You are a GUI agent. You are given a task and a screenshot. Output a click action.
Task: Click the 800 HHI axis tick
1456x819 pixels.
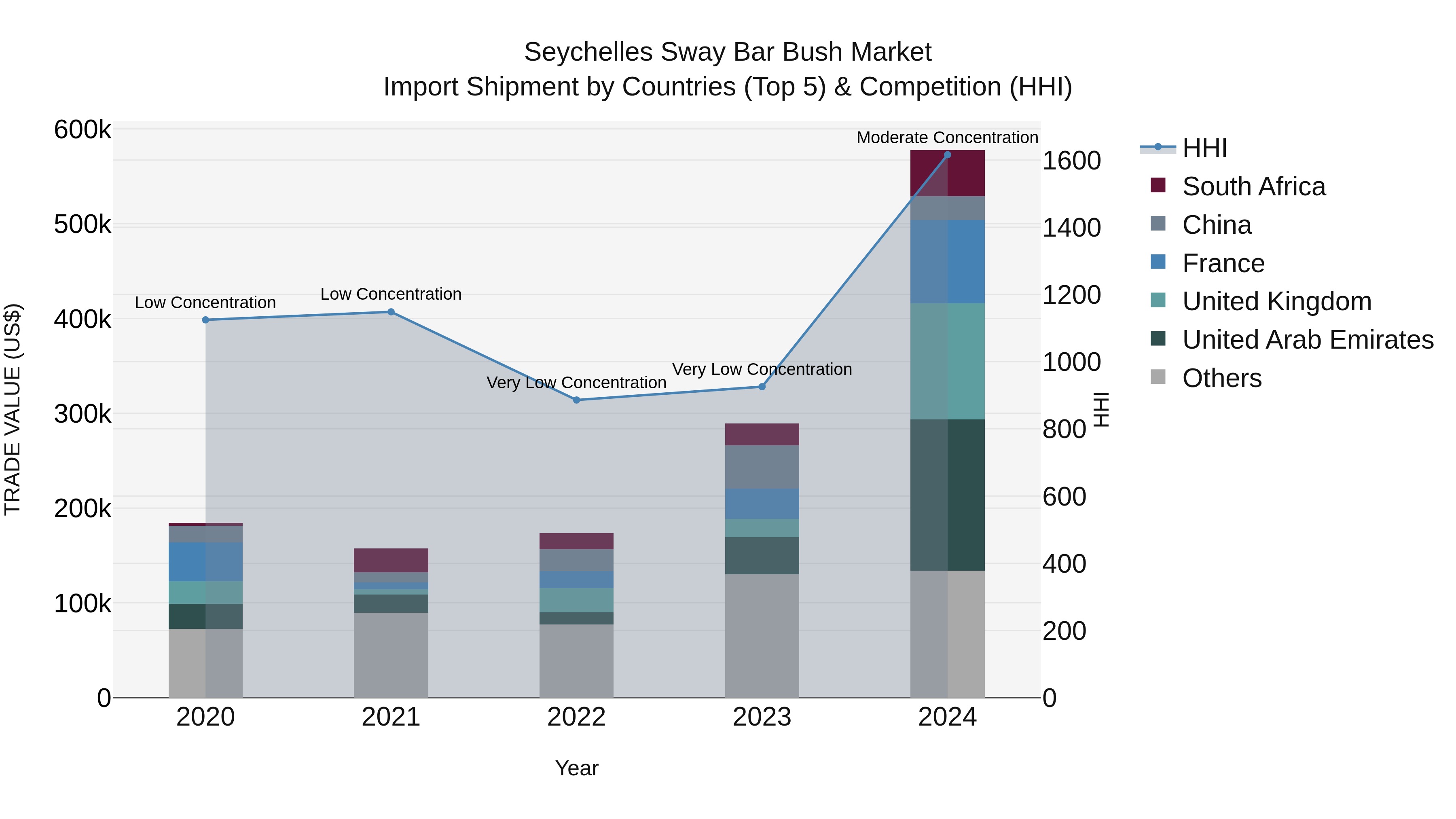coord(1064,429)
